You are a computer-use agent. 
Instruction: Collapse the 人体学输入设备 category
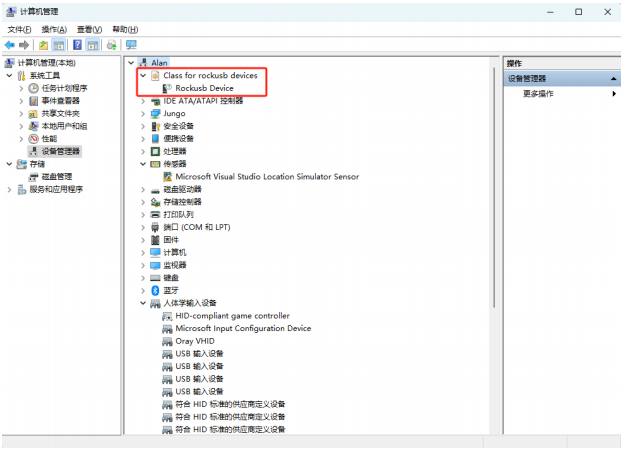click(143, 303)
